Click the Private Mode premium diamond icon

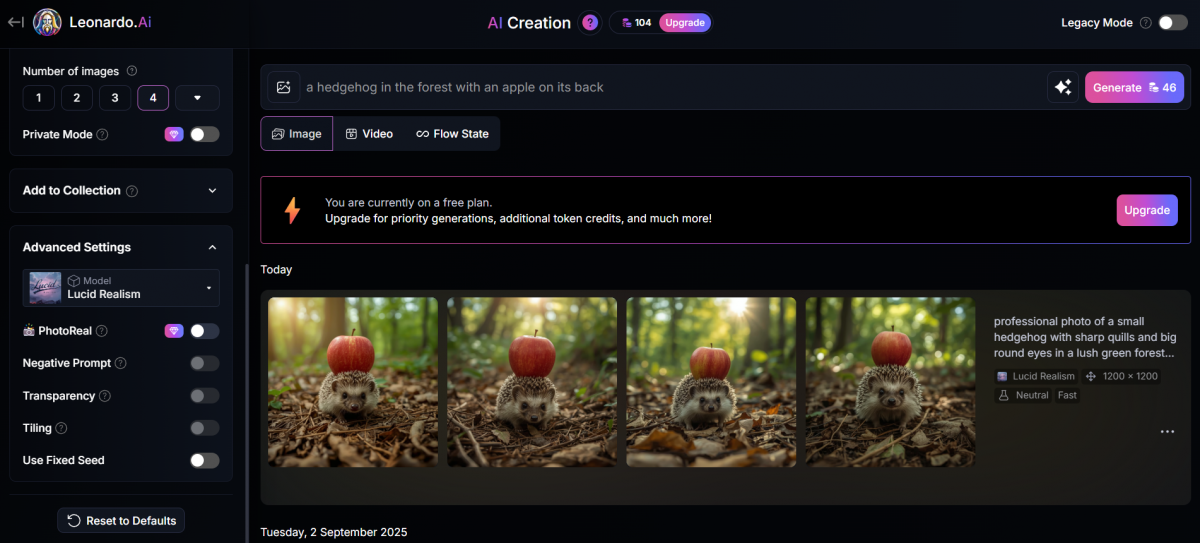click(x=174, y=134)
